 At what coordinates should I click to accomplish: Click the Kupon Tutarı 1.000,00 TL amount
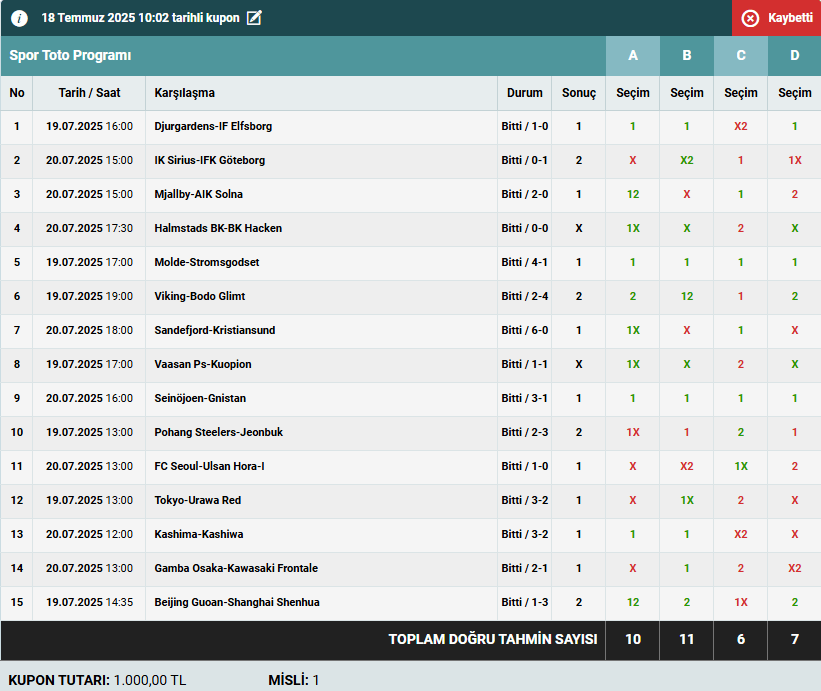point(150,680)
